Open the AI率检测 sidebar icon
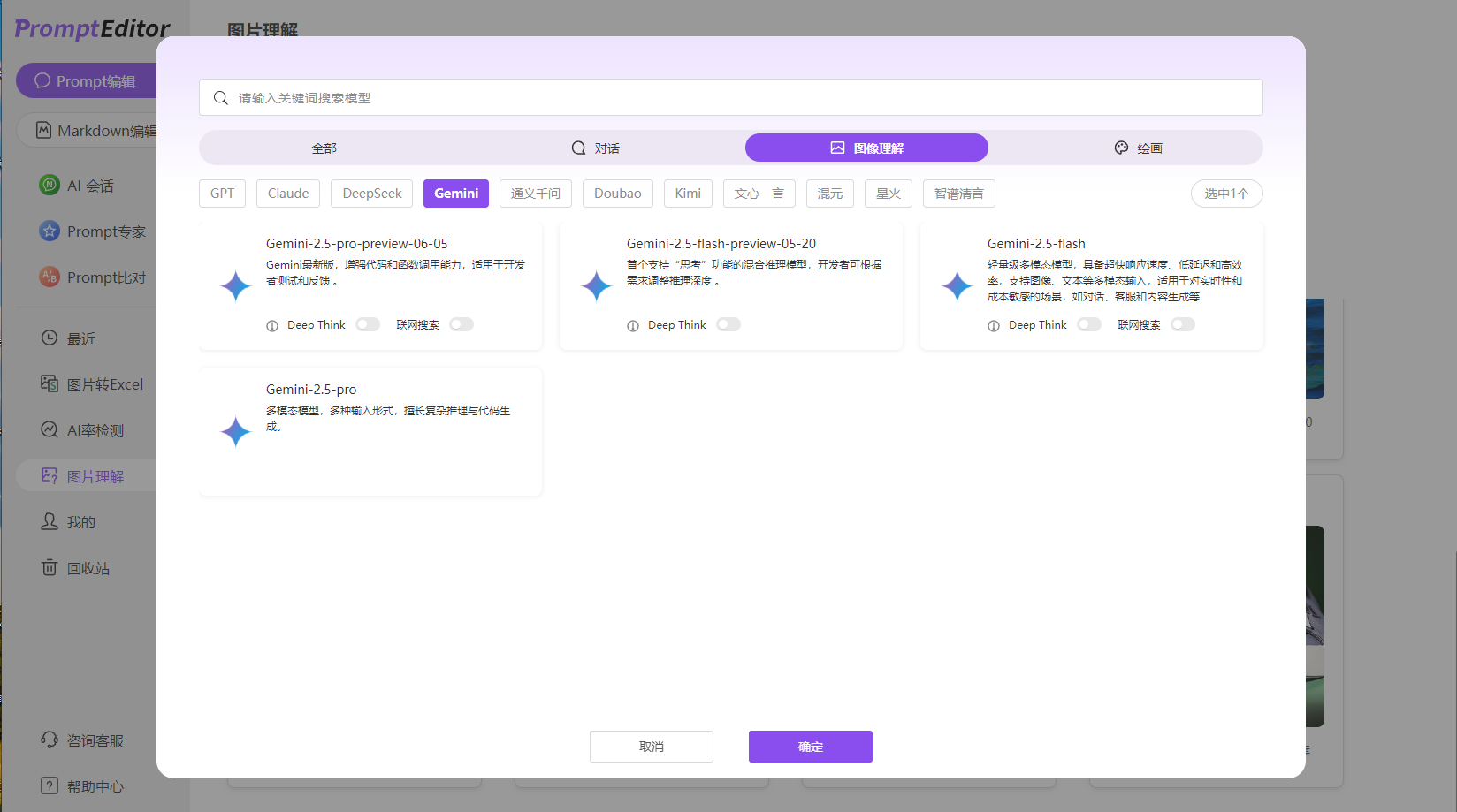Viewport: 1457px width, 812px height. (x=50, y=429)
